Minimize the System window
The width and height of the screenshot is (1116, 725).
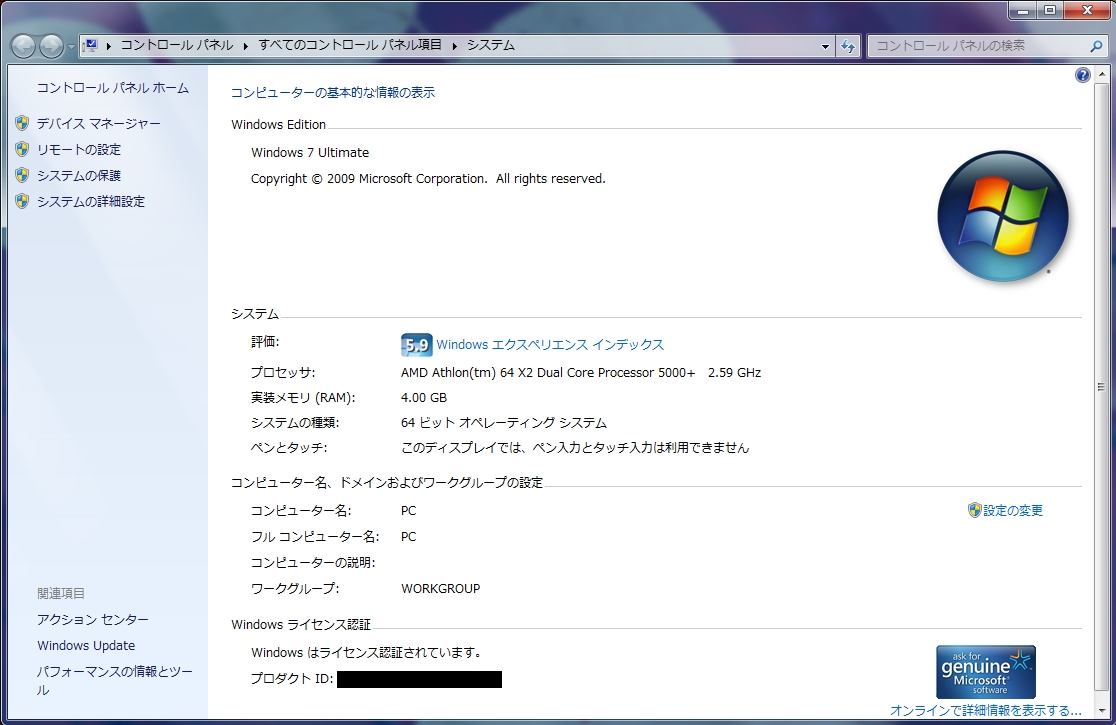pos(1023,10)
